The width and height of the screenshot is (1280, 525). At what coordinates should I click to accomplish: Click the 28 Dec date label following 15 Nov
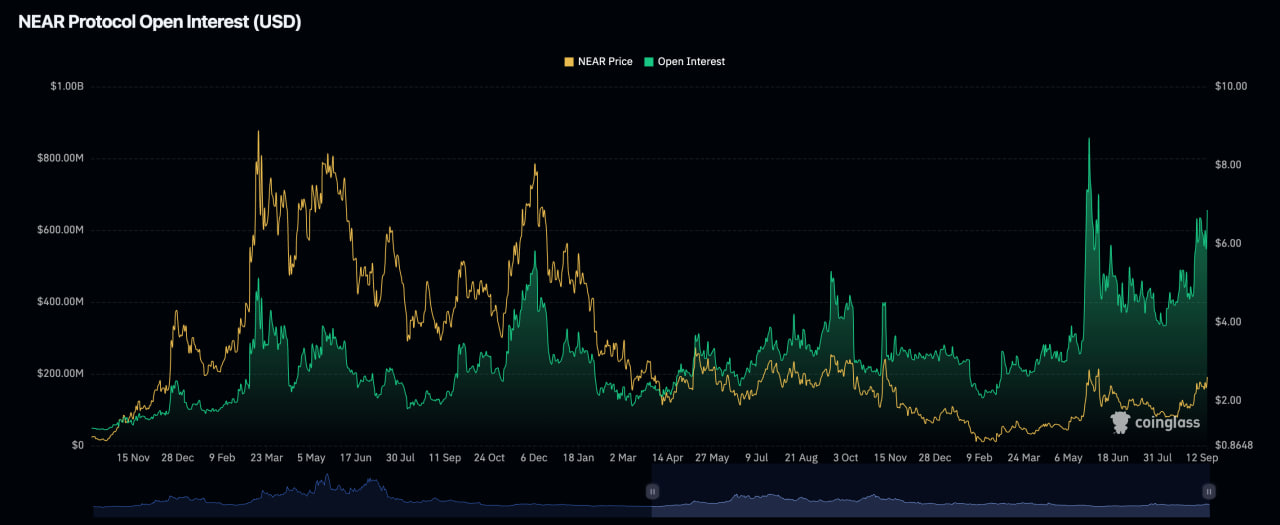click(x=179, y=458)
